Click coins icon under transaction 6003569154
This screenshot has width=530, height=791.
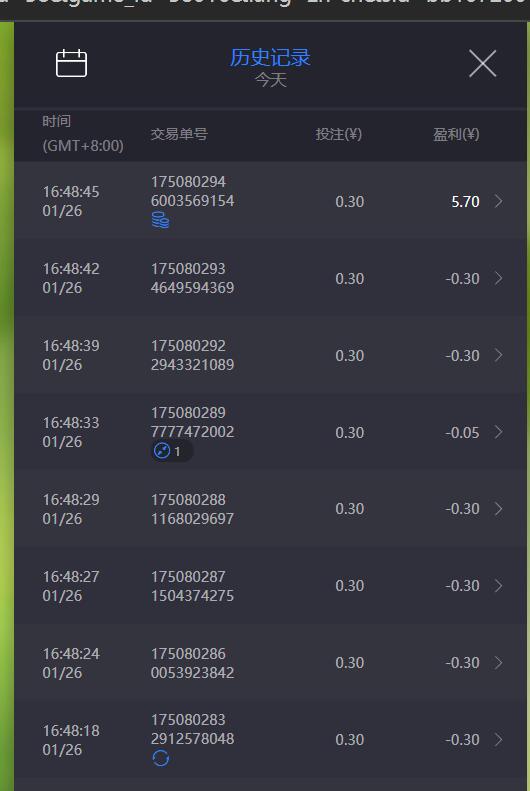(x=160, y=220)
